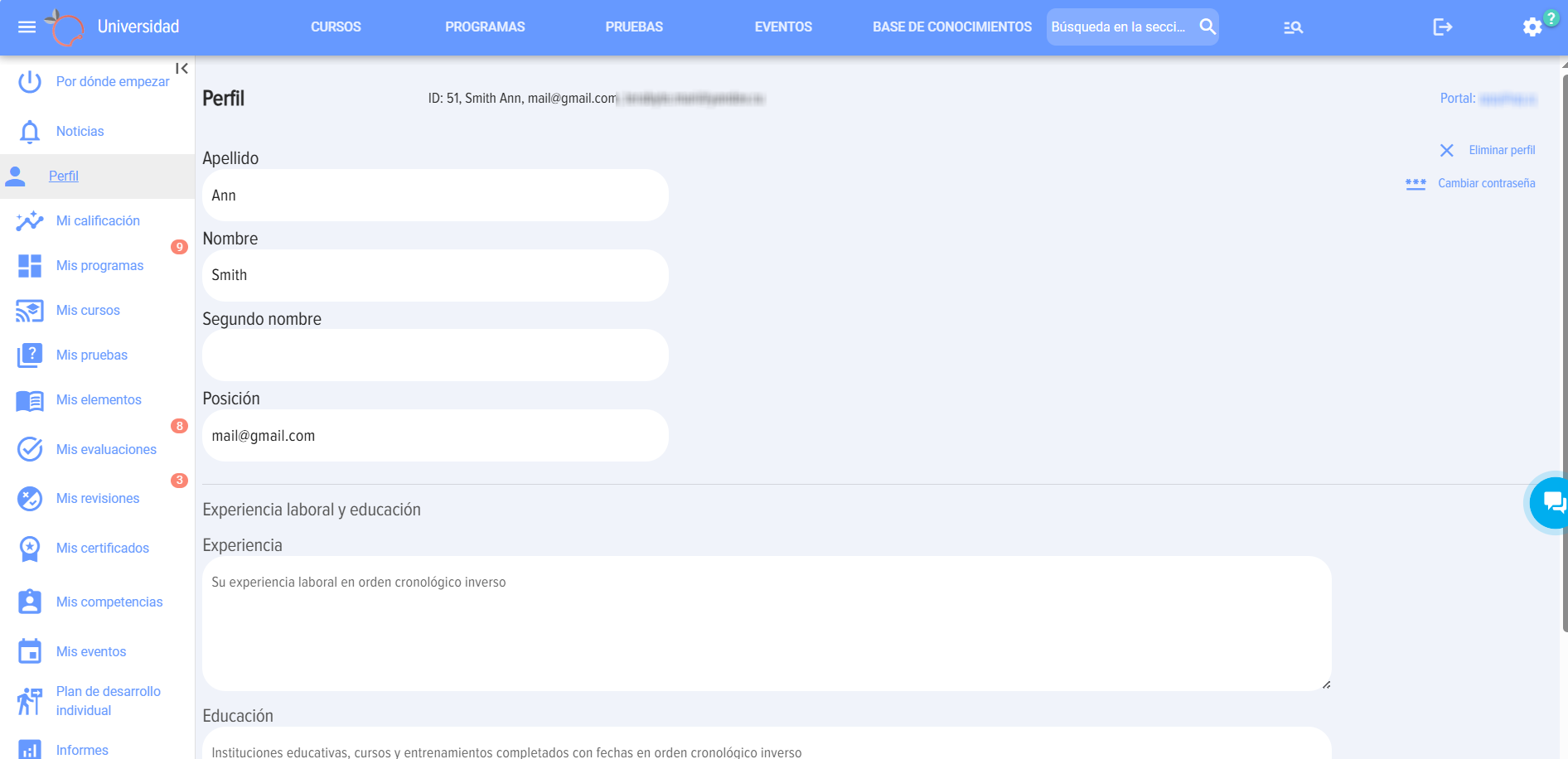Viewport: 1568px width, 759px height.
Task: Click the Nombre field containing Smith
Action: [435, 275]
